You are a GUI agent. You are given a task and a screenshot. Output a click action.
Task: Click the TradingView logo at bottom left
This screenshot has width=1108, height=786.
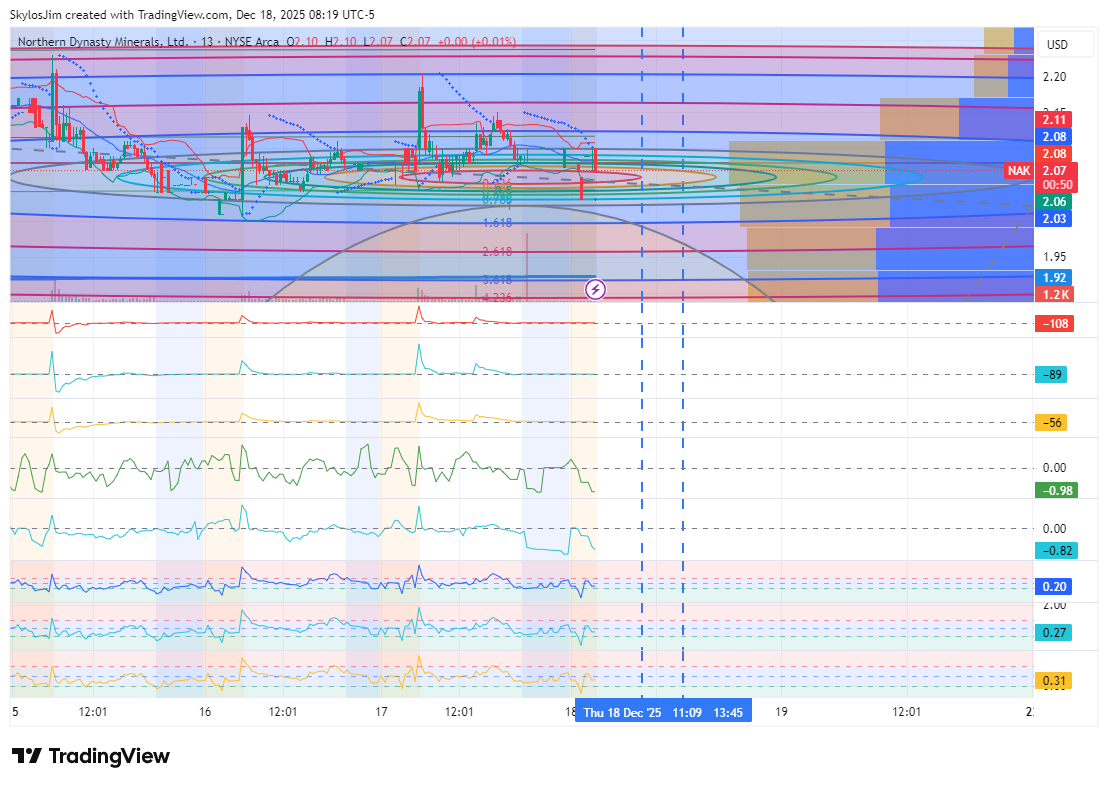90,756
